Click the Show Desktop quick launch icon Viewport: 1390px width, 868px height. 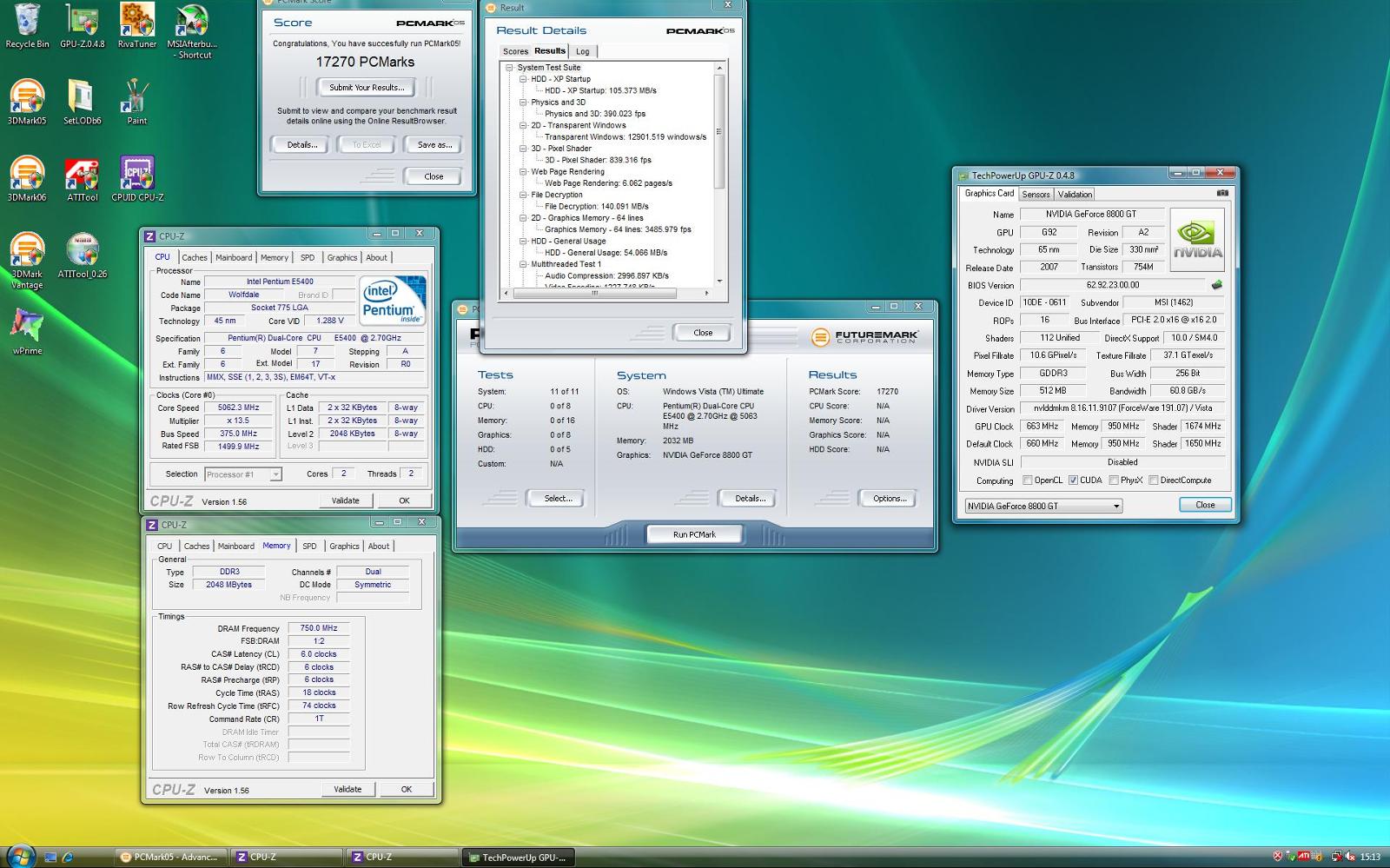50,858
